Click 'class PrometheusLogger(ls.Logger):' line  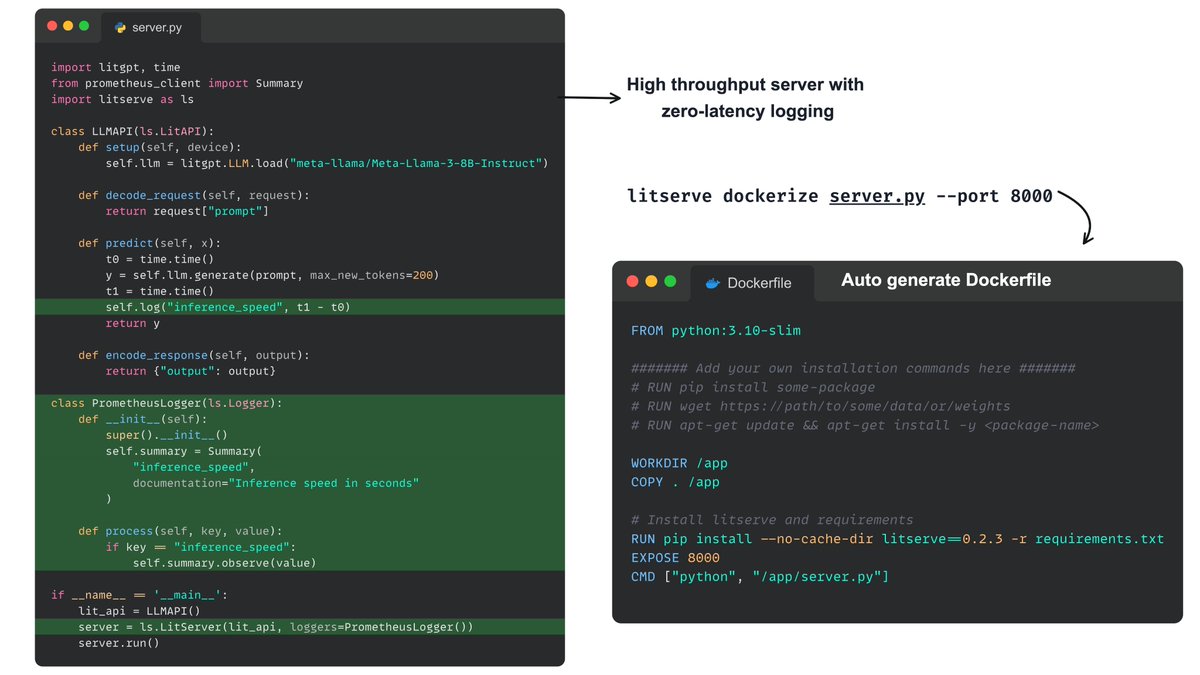[x=167, y=403]
